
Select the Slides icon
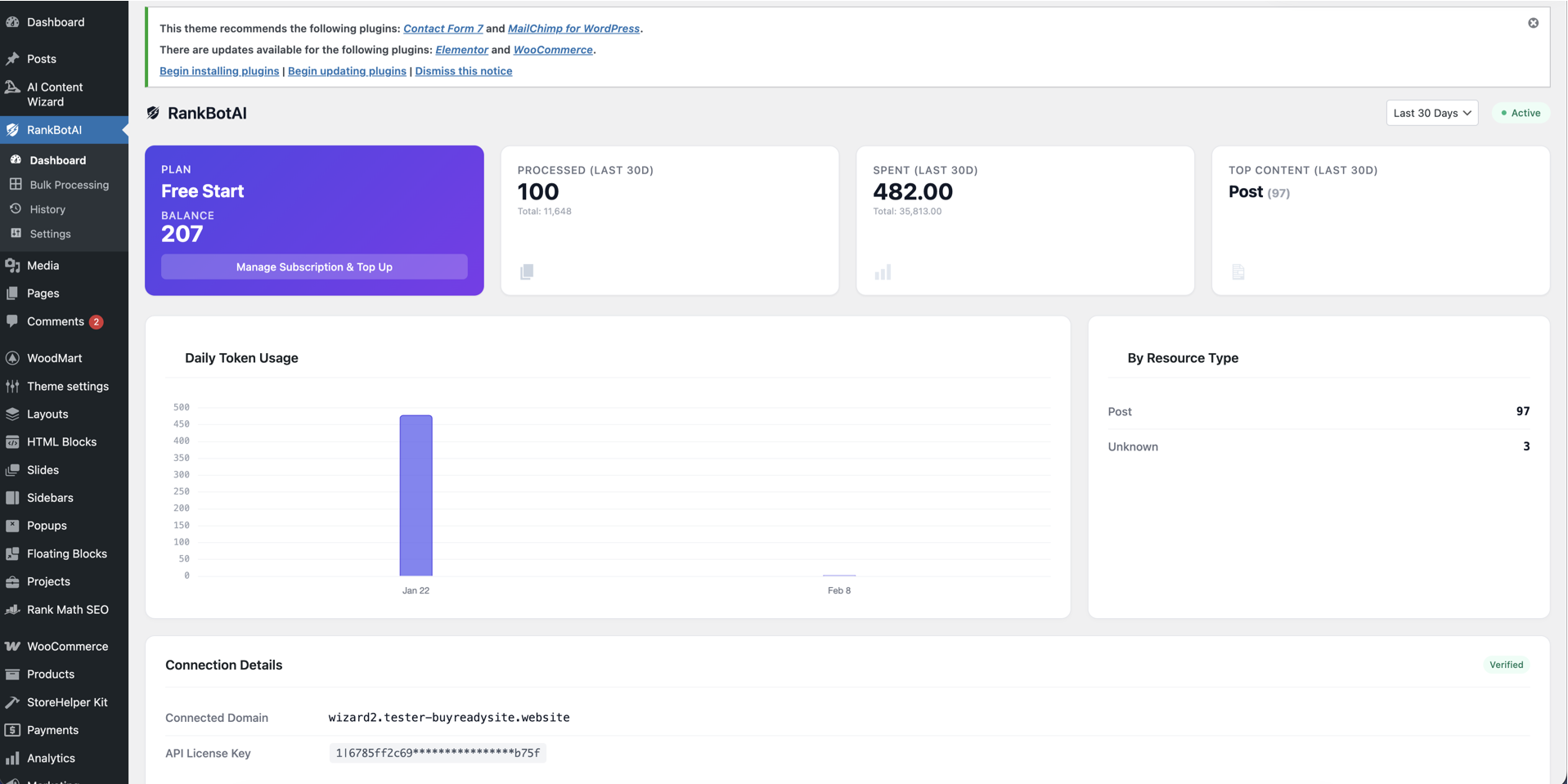[x=12, y=469]
